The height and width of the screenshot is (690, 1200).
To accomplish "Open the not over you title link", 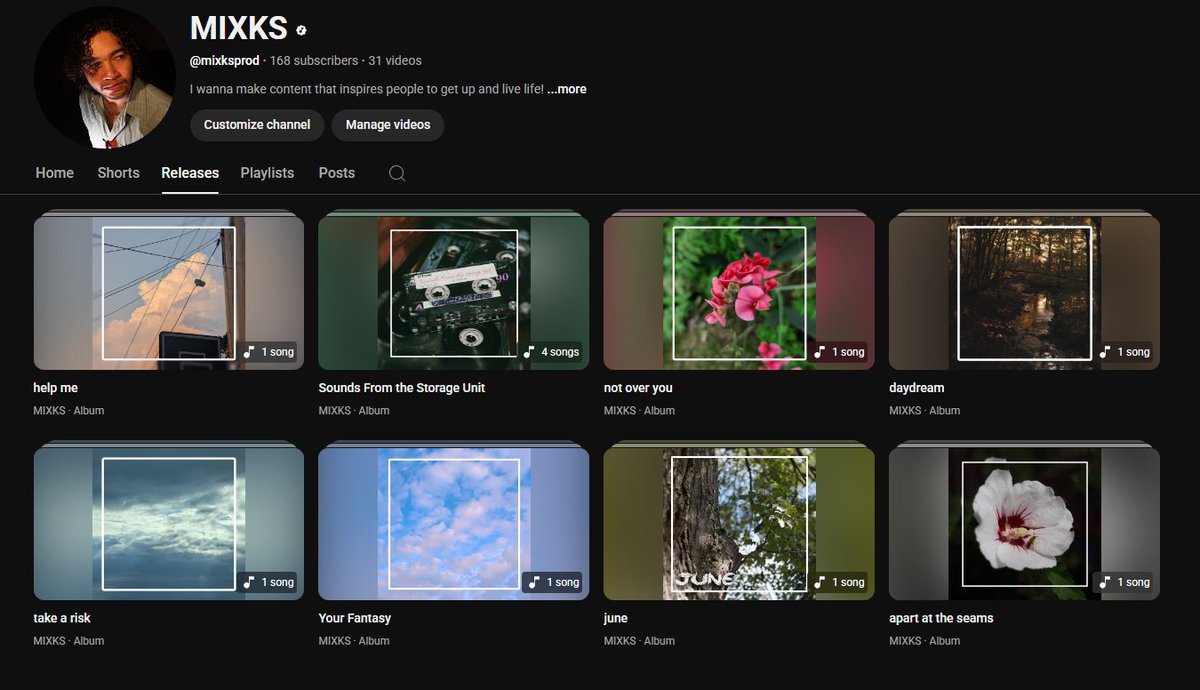I will (x=638, y=388).
